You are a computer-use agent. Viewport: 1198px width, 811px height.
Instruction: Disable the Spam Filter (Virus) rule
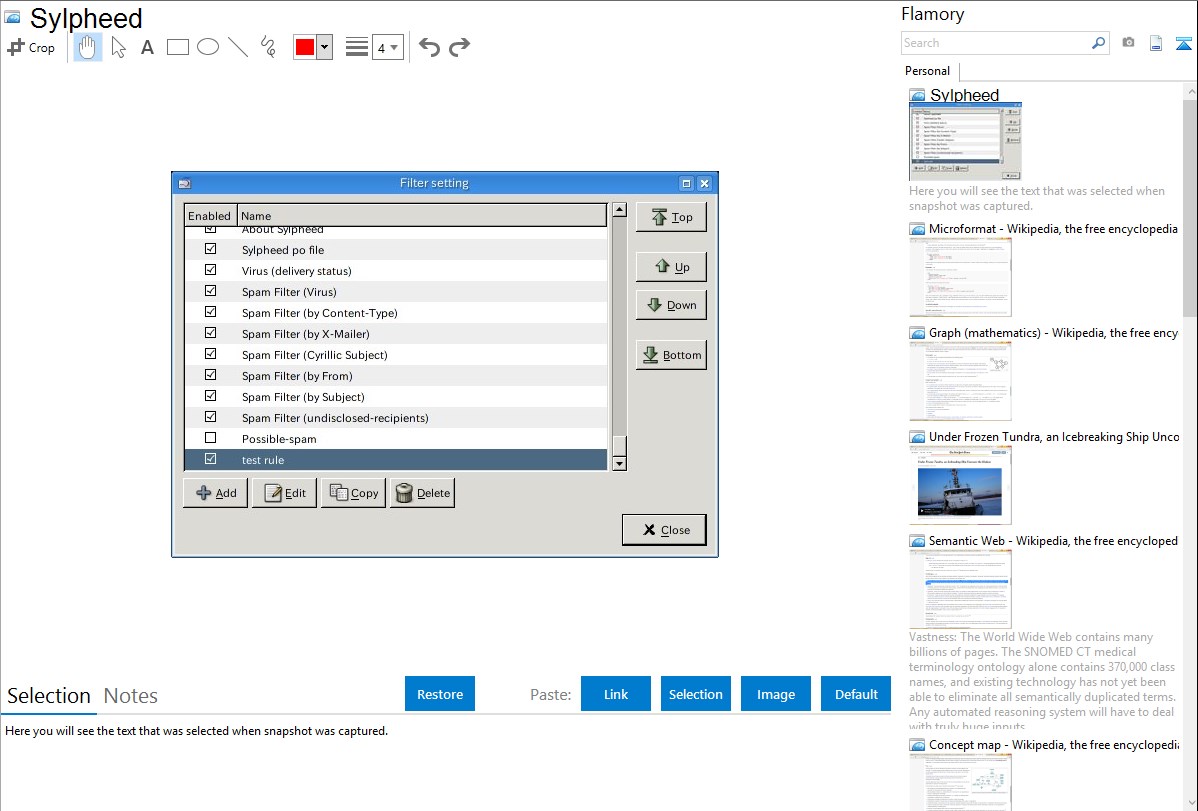[210, 291]
